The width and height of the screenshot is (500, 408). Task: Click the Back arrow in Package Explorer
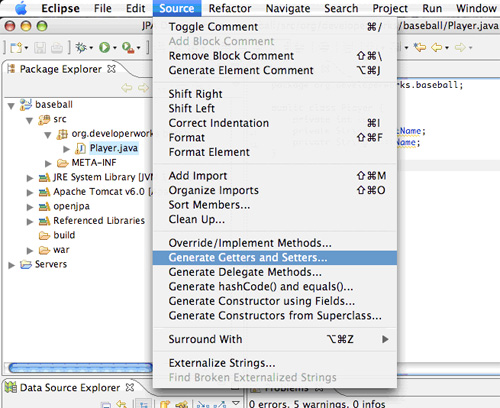coord(127,88)
